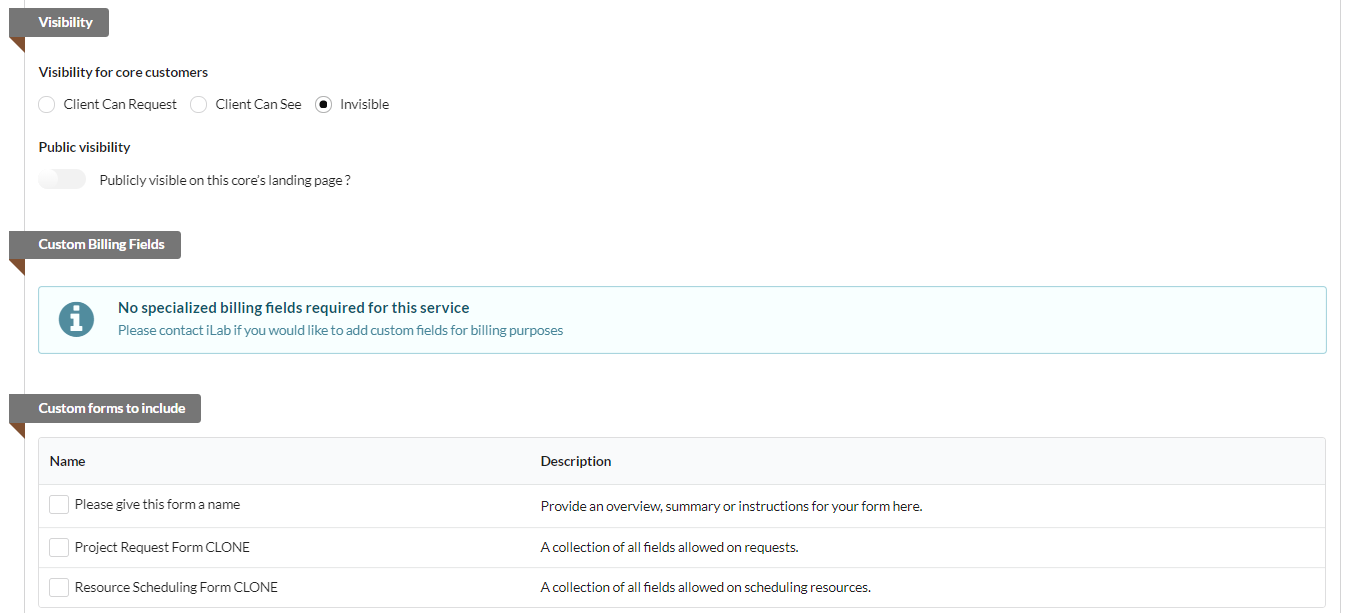
Task: Check the "Please give this form a name" checkbox
Action: point(59,505)
